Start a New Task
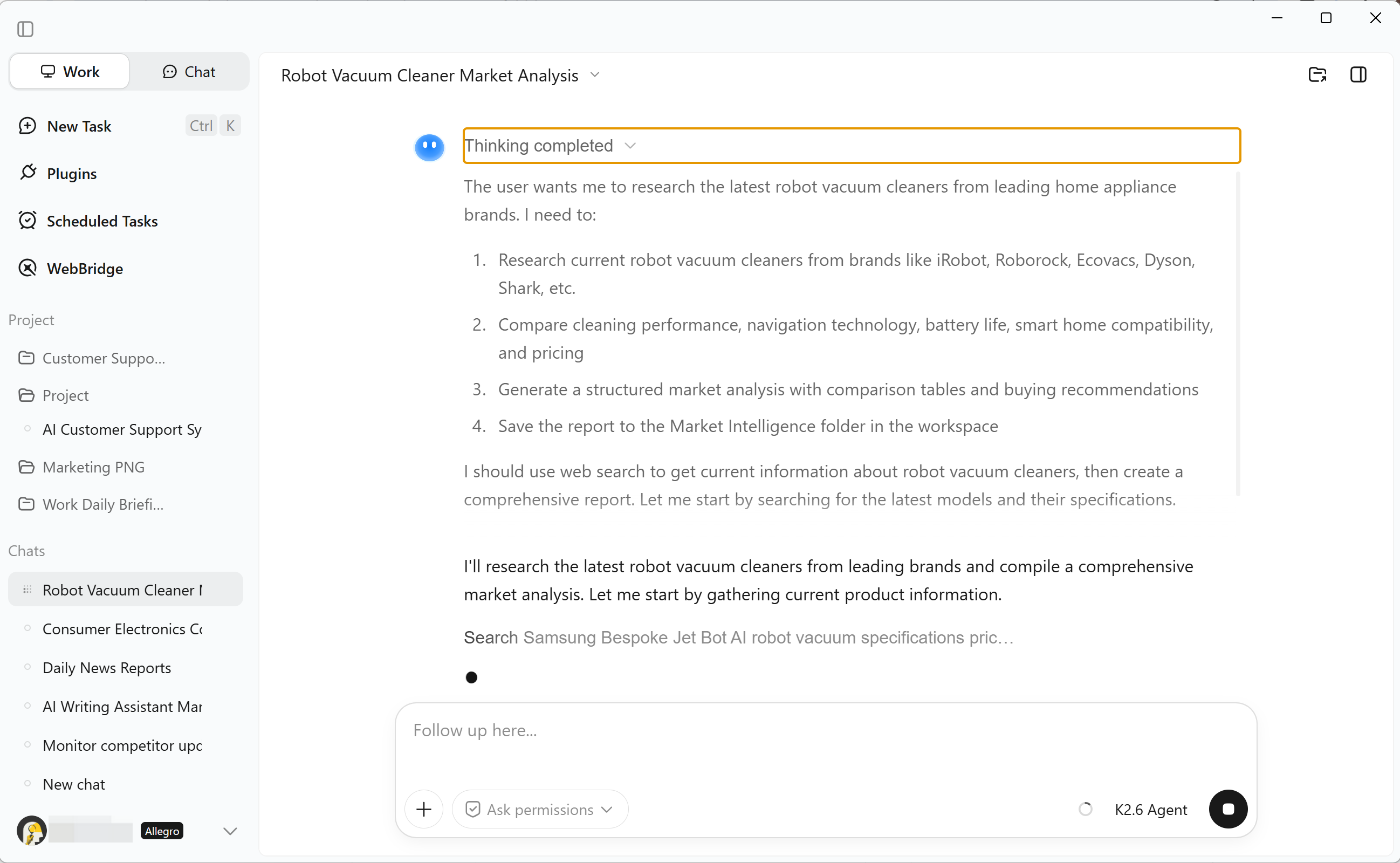 coord(129,126)
